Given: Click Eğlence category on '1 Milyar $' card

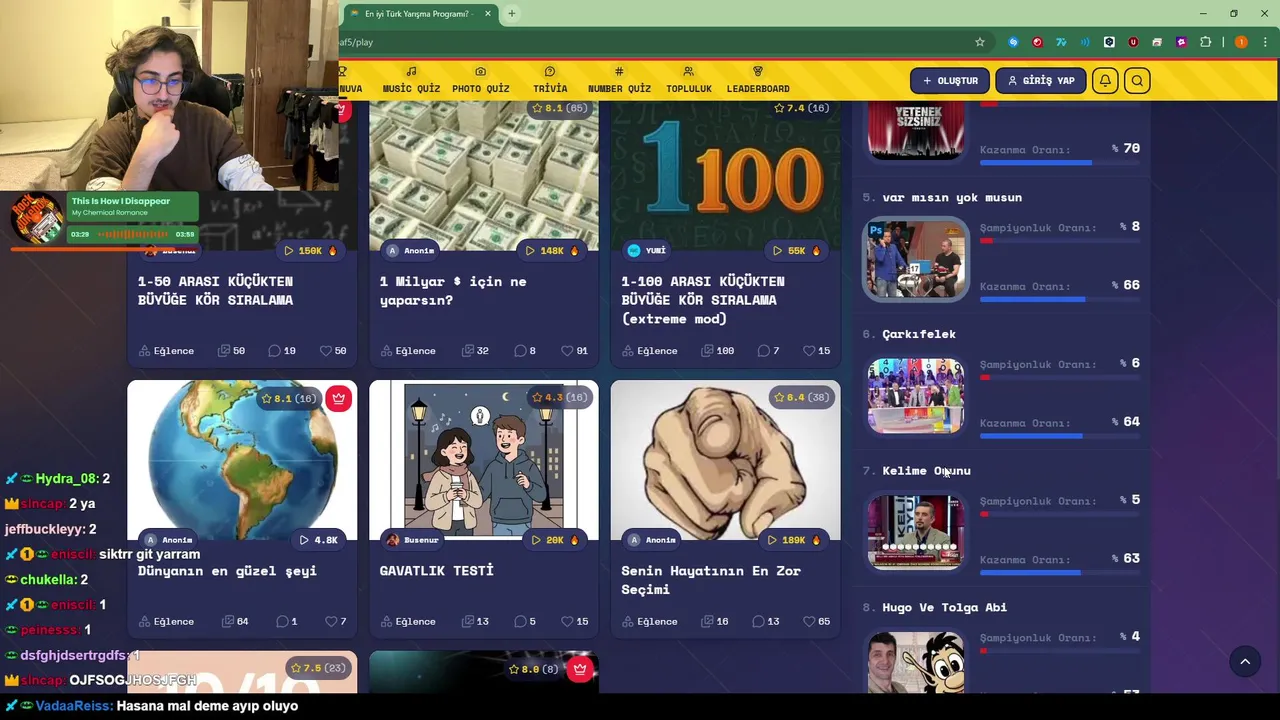Looking at the screenshot, I should click(x=408, y=351).
